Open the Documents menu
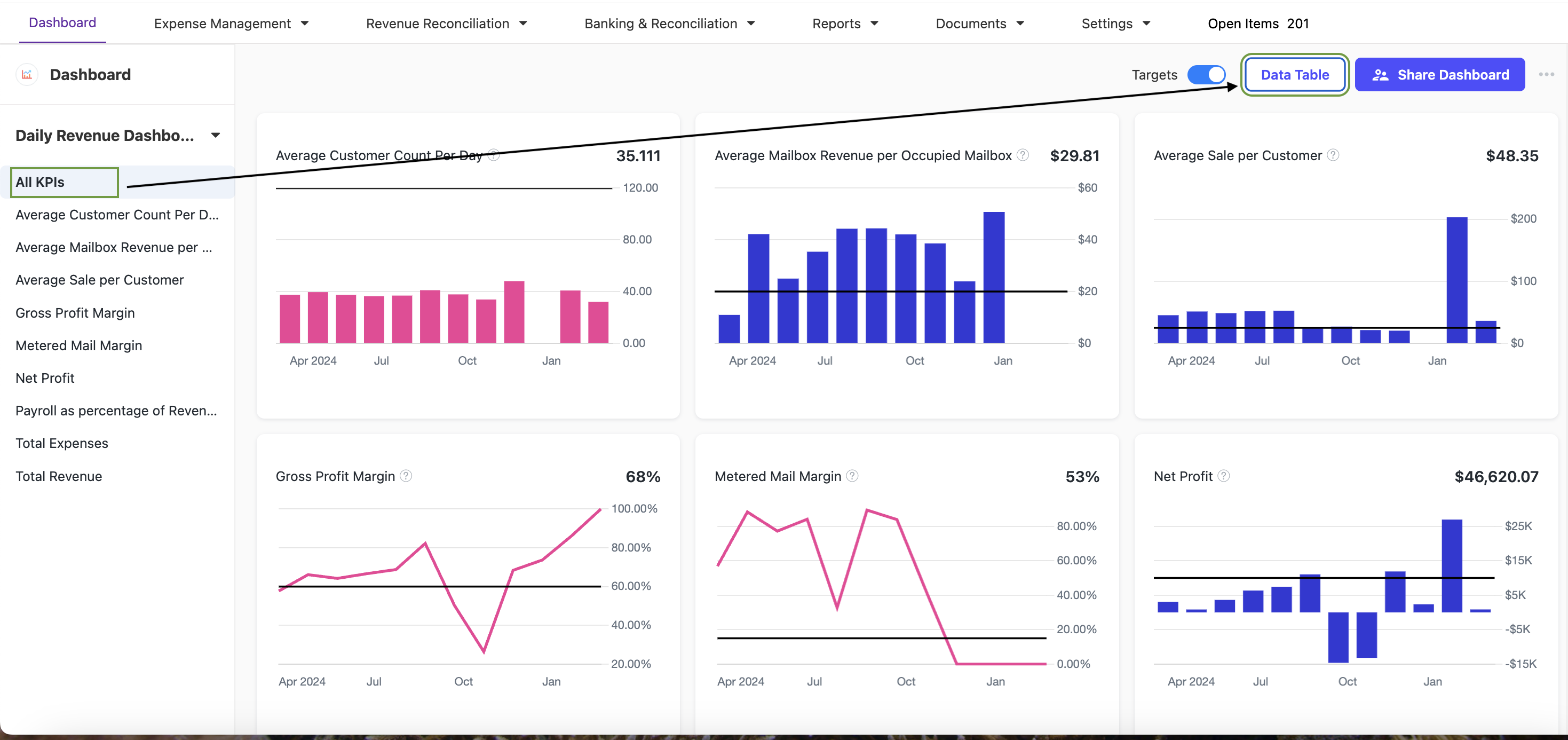The width and height of the screenshot is (1568, 740). (980, 23)
